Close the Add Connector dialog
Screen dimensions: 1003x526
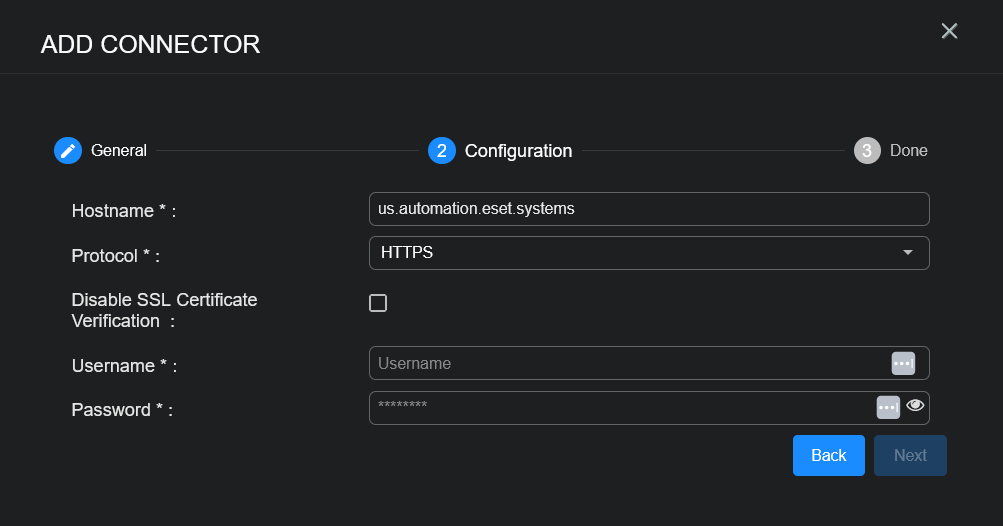[x=949, y=31]
